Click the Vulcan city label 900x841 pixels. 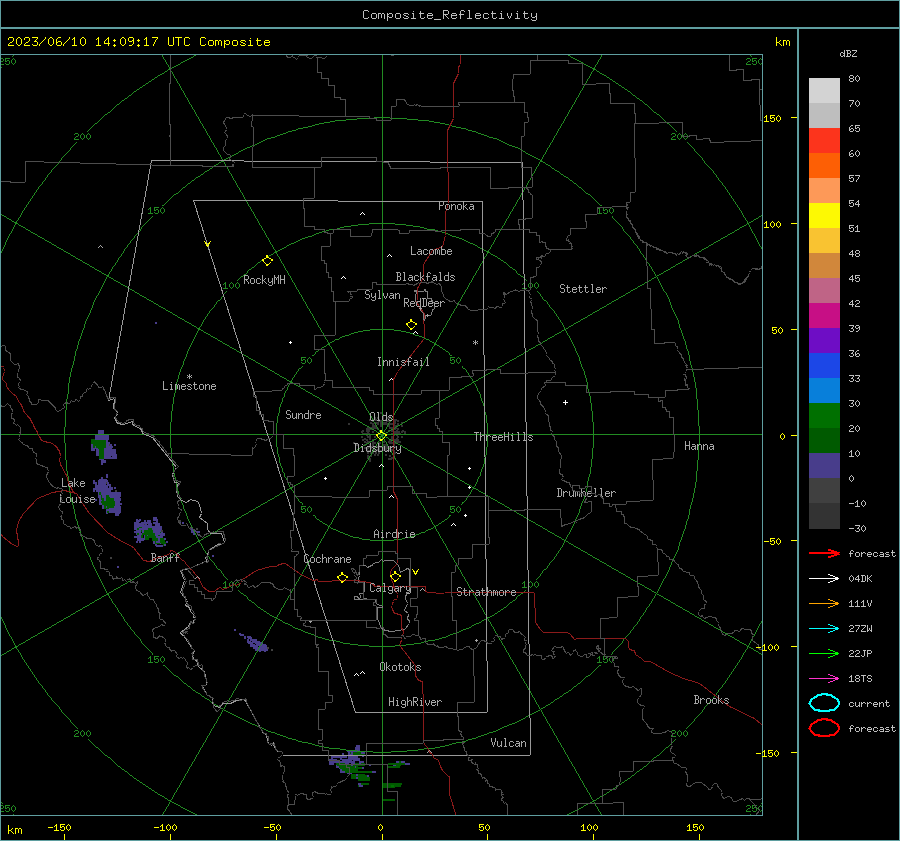tap(509, 743)
